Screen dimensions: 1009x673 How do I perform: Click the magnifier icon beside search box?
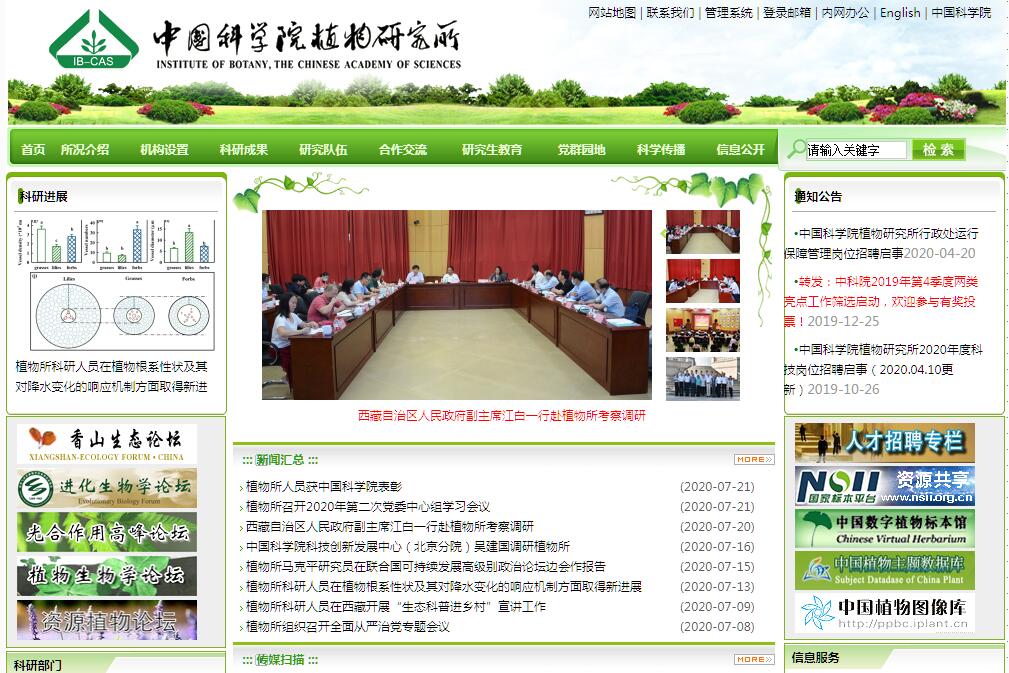tap(796, 150)
